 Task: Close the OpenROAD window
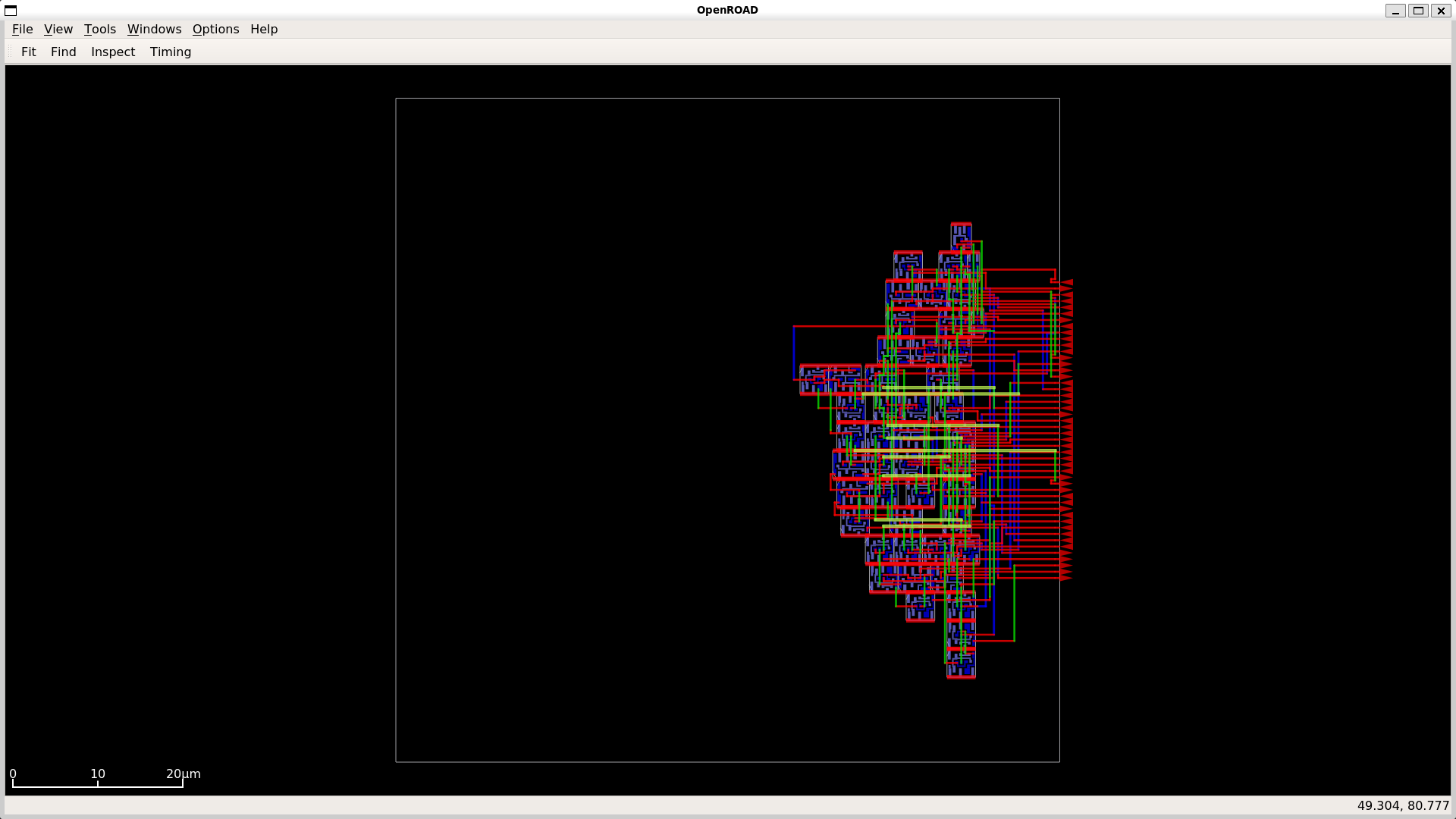point(1441,11)
